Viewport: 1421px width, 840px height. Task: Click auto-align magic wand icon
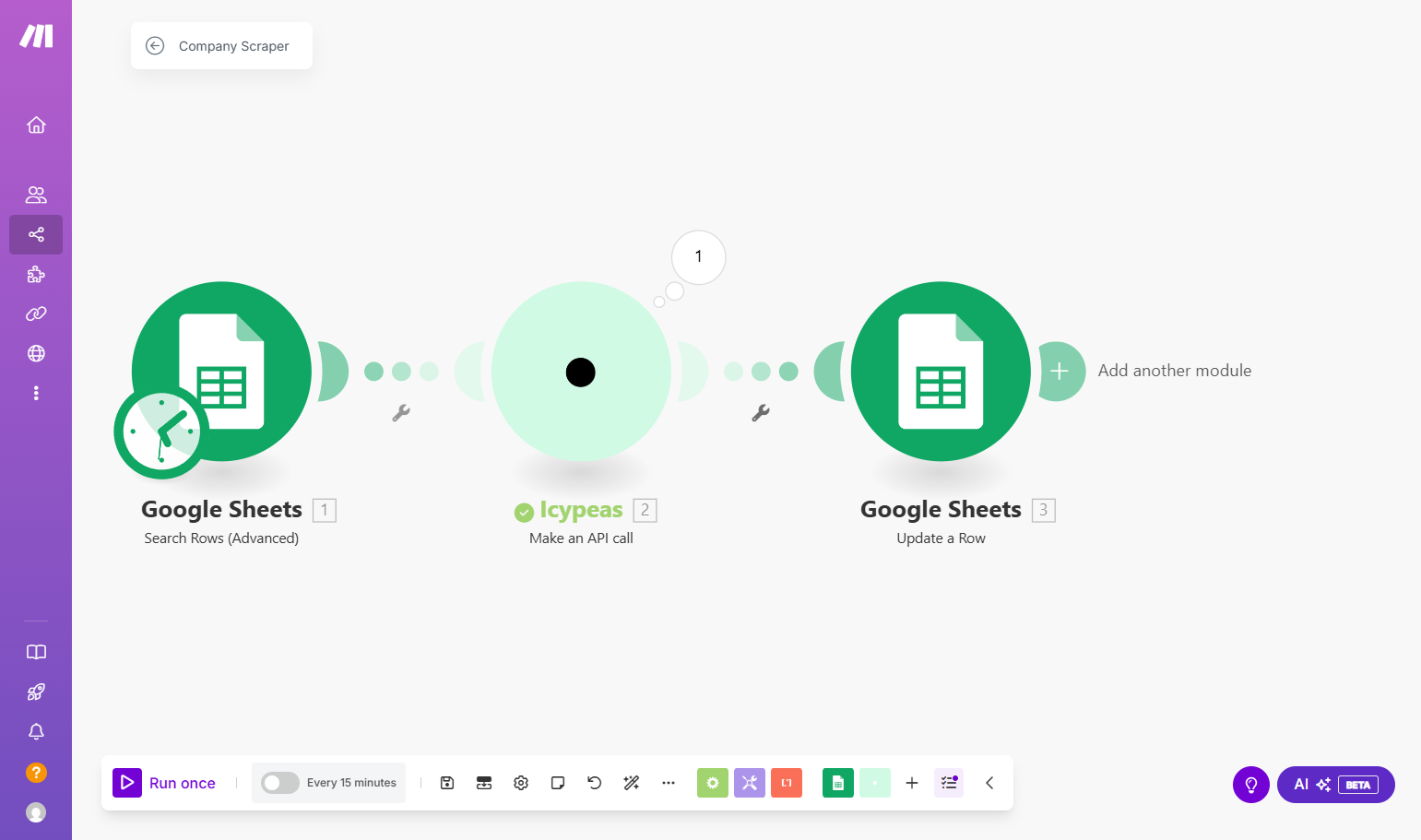coord(632,783)
